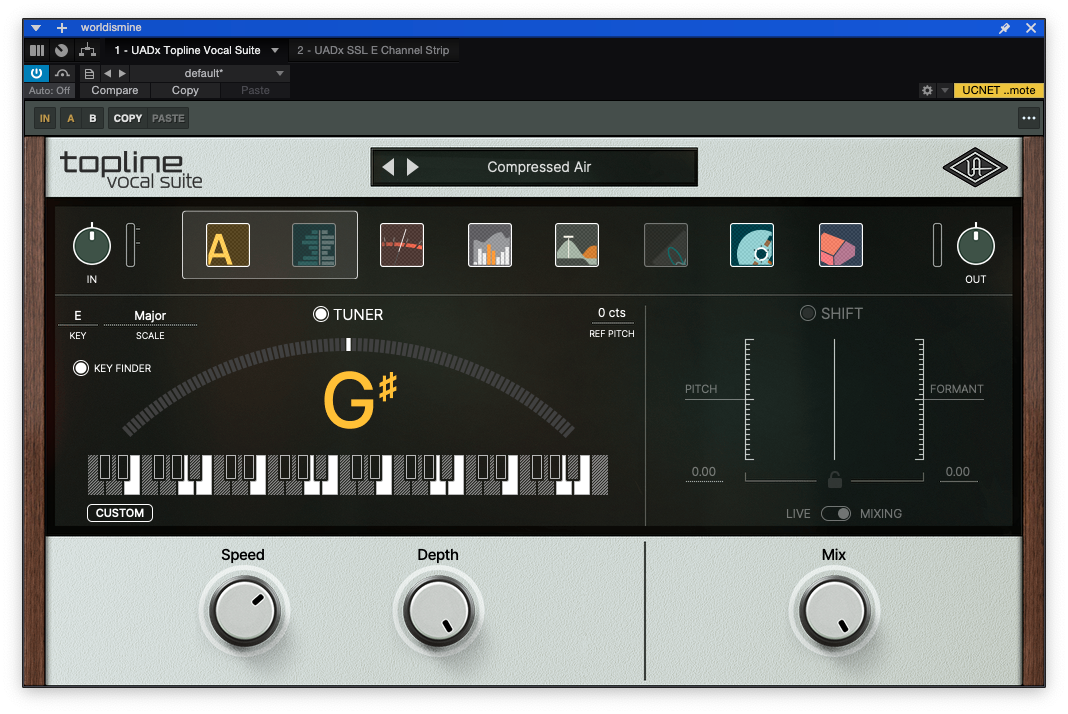Enable the dimmed dark module icon
1068x714 pixels.
point(665,245)
